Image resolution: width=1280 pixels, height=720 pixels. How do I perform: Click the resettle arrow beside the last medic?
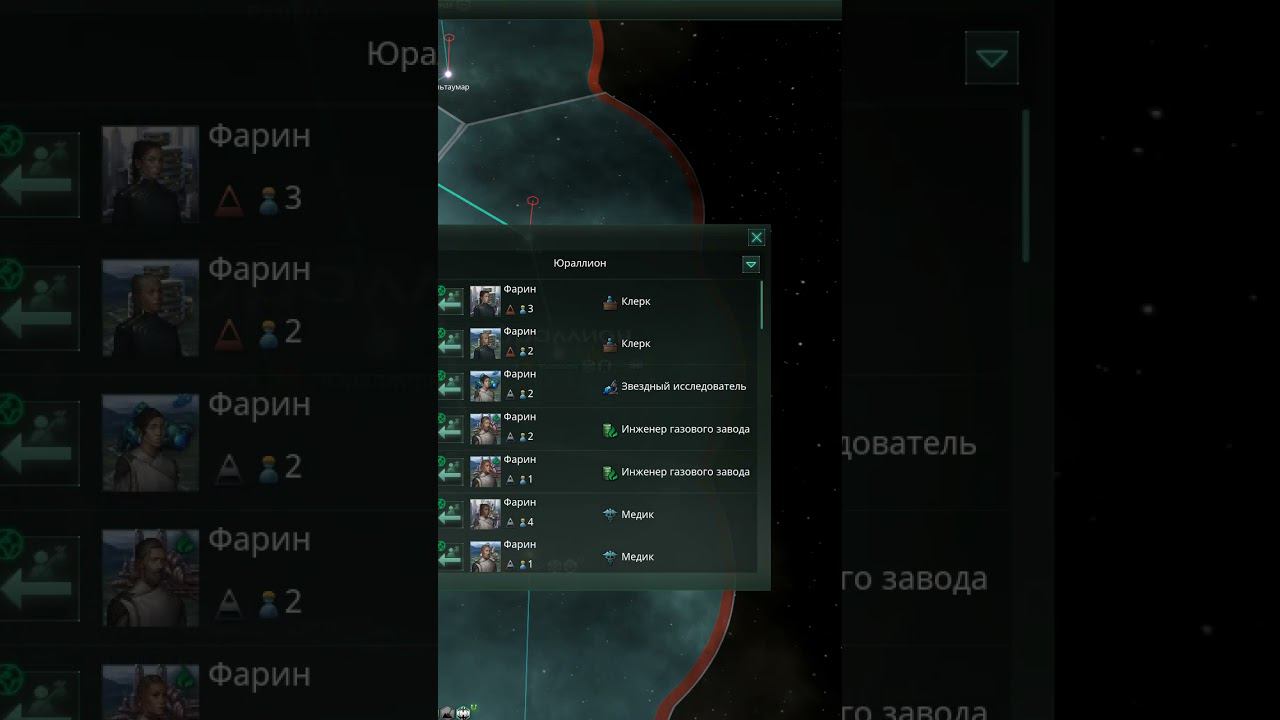coord(450,557)
